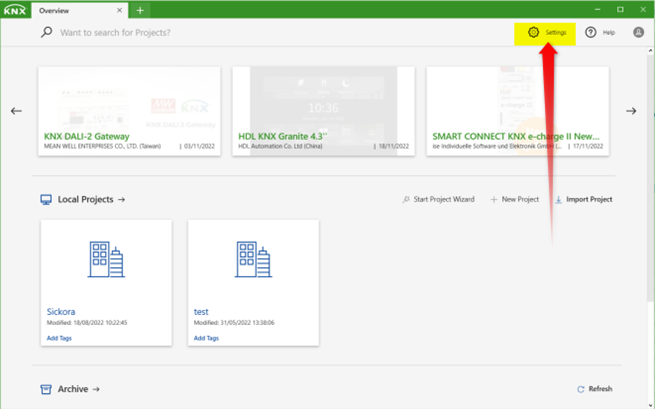Image resolution: width=655 pixels, height=409 pixels.
Task: Choose Import Project
Action: (589, 199)
